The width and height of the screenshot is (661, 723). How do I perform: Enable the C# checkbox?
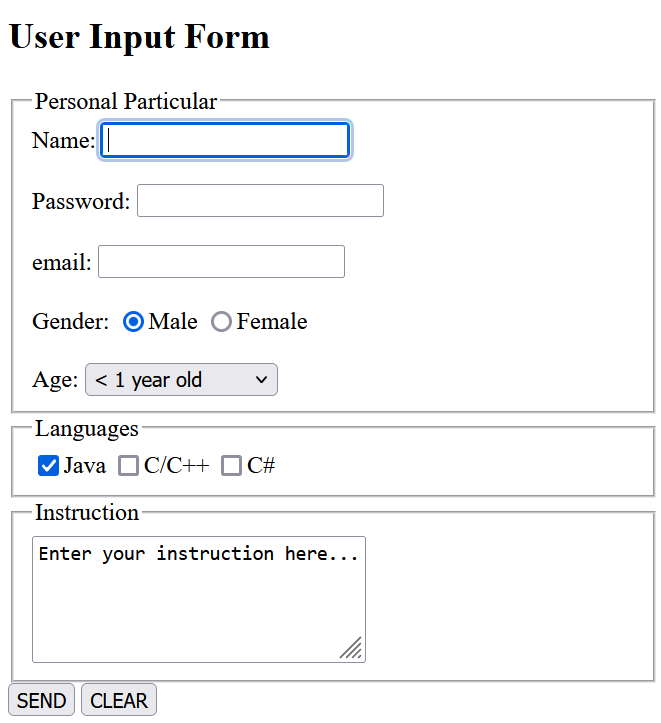coord(231,465)
